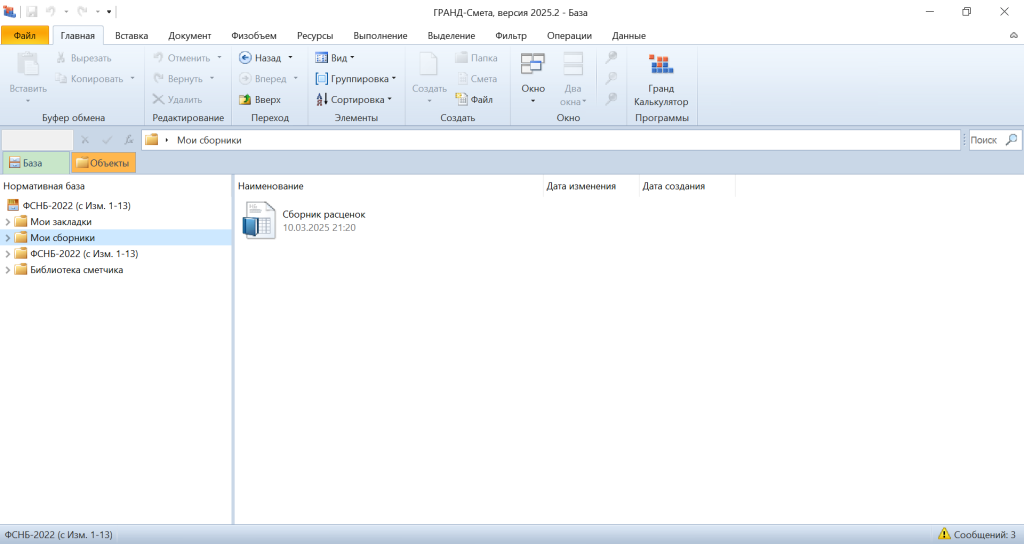Click the Вверх folder-up icon

pyautogui.click(x=246, y=100)
